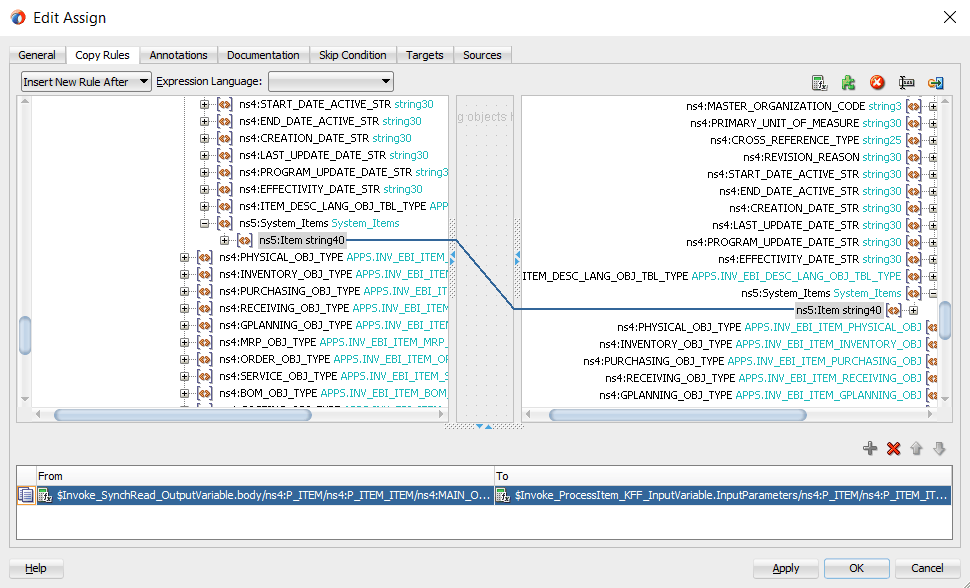Select the From cell $Invoke_SynchRead_OutputVariable
The height and width of the screenshot is (588, 970).
[x=265, y=495]
